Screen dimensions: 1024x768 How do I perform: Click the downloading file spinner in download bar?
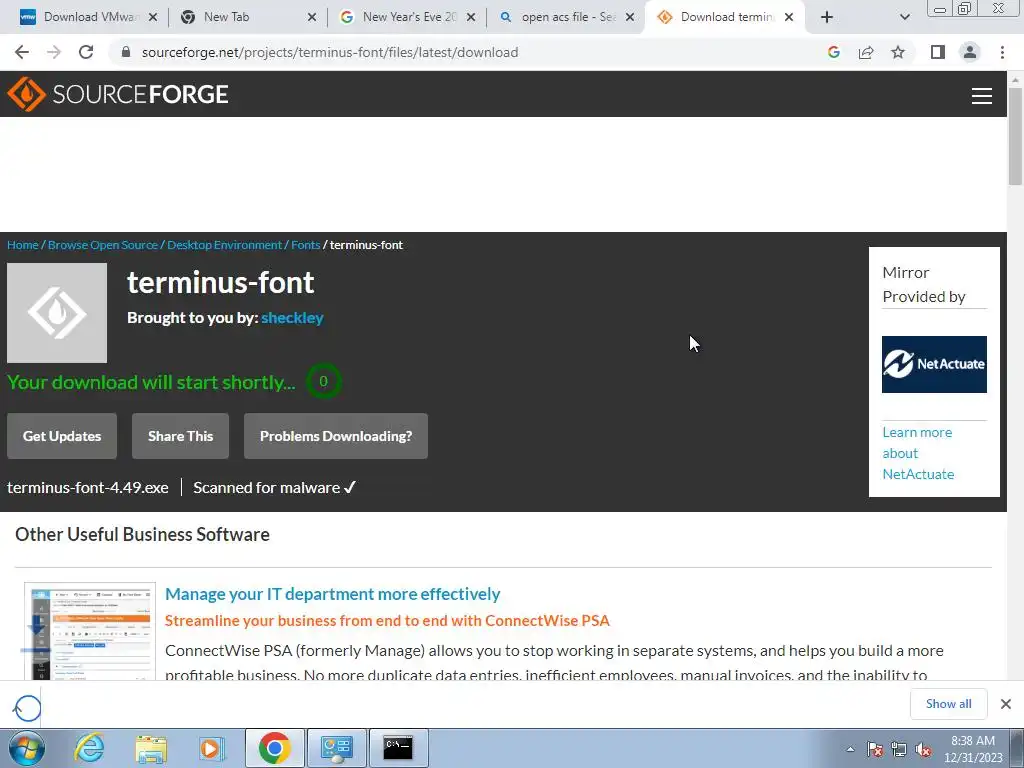coord(27,708)
